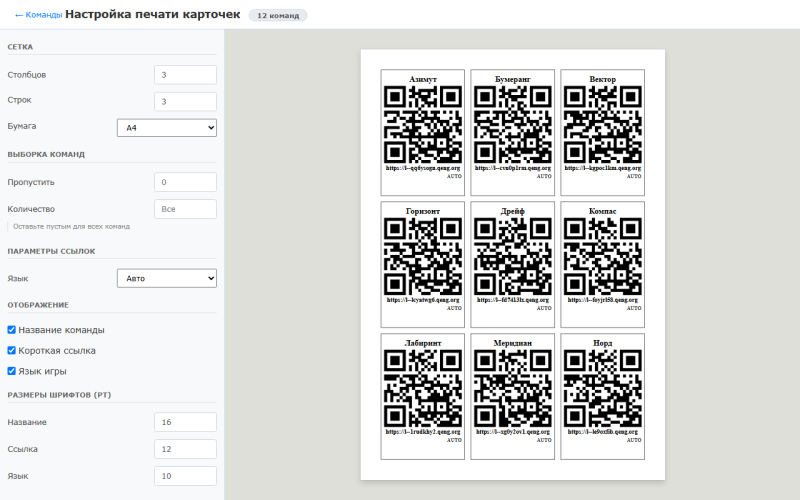The height and width of the screenshot is (500, 800).
Task: Click the СЕТКА section header
Action: click(x=20, y=47)
